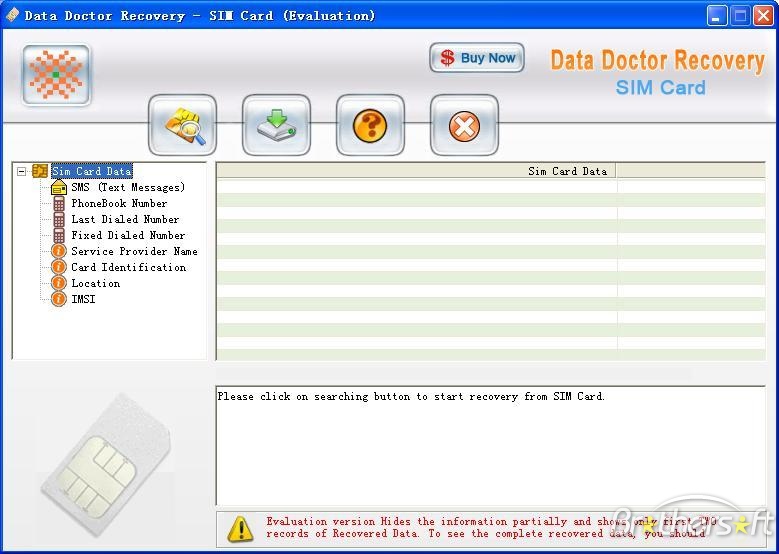Click the title bar SIM app icon
Viewport: 779px width, 554px height.
(12, 15)
